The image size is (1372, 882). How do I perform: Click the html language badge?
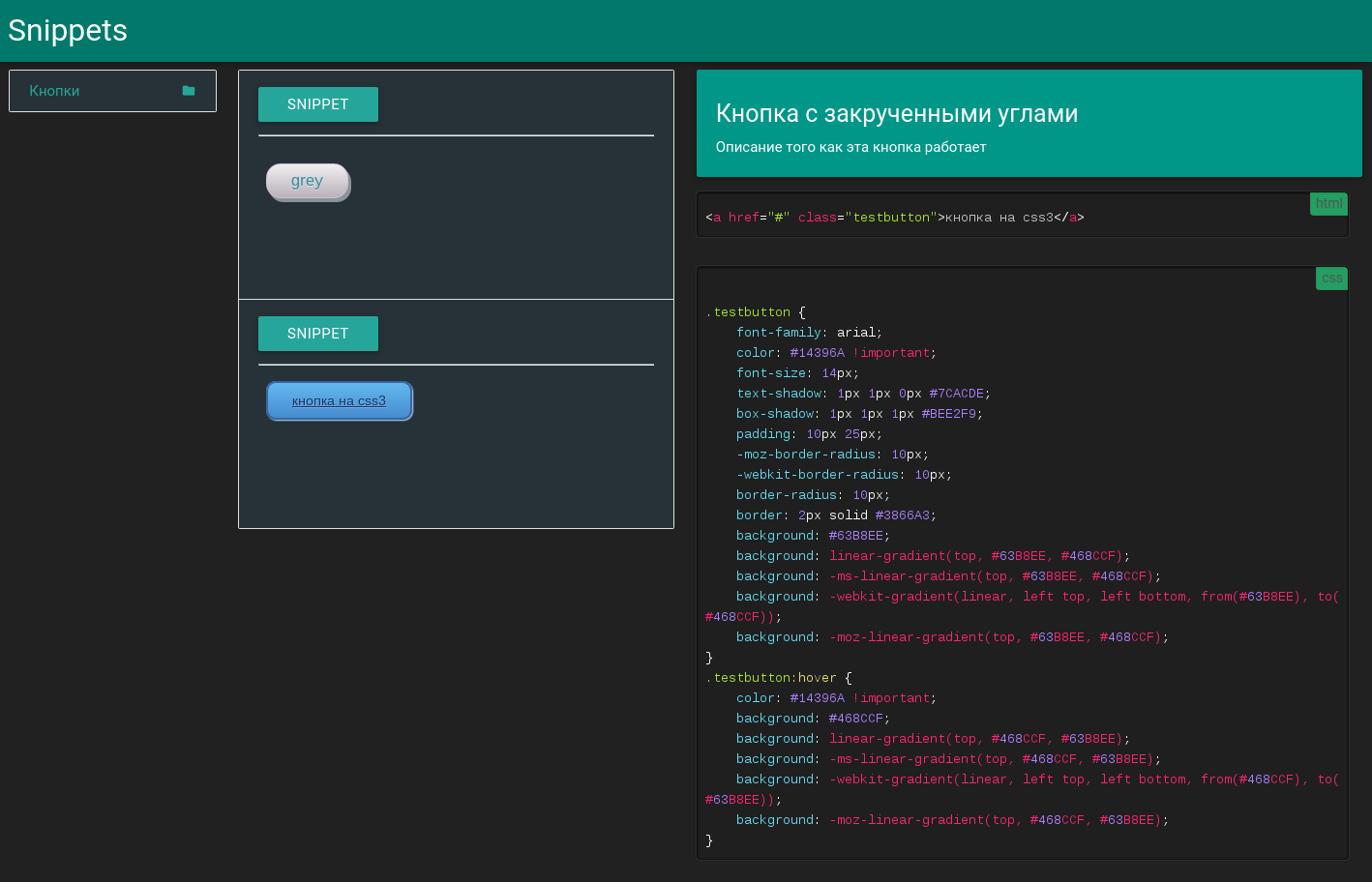[1328, 203]
